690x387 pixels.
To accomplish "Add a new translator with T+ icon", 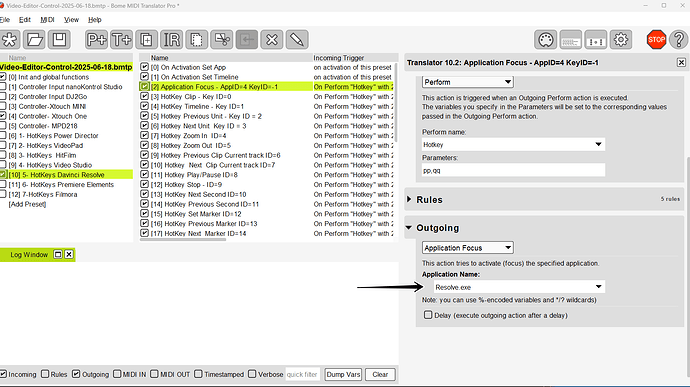I will pyautogui.click(x=121, y=40).
